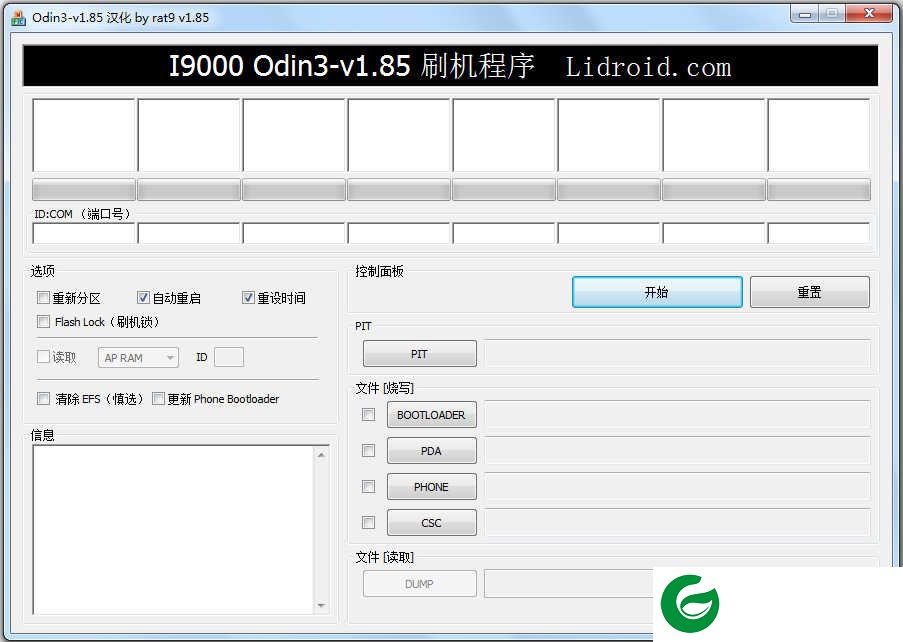Tick the checkbox beside BOOTLOADER
903x642 pixels.
coord(369,414)
